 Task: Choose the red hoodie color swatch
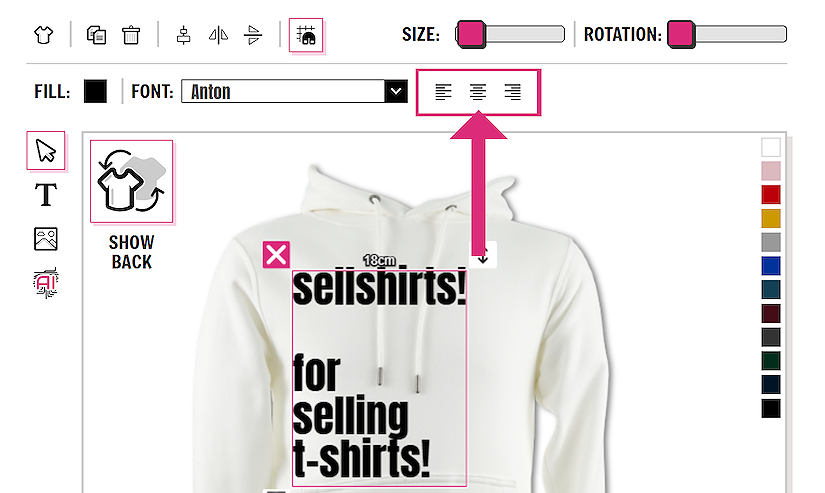click(x=771, y=194)
